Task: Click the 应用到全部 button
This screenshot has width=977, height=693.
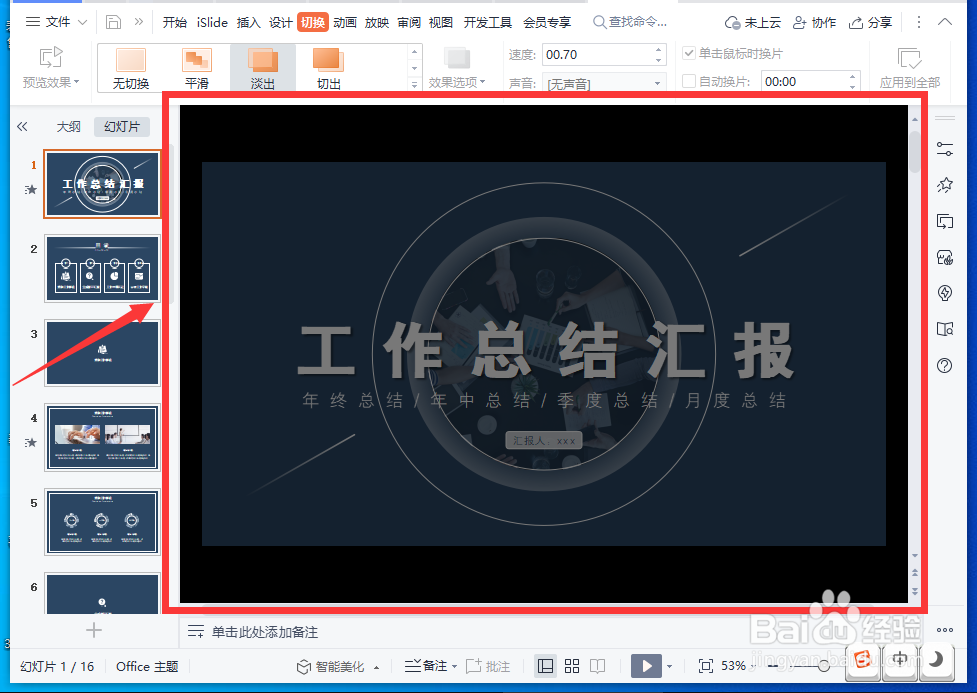Action: pos(910,68)
